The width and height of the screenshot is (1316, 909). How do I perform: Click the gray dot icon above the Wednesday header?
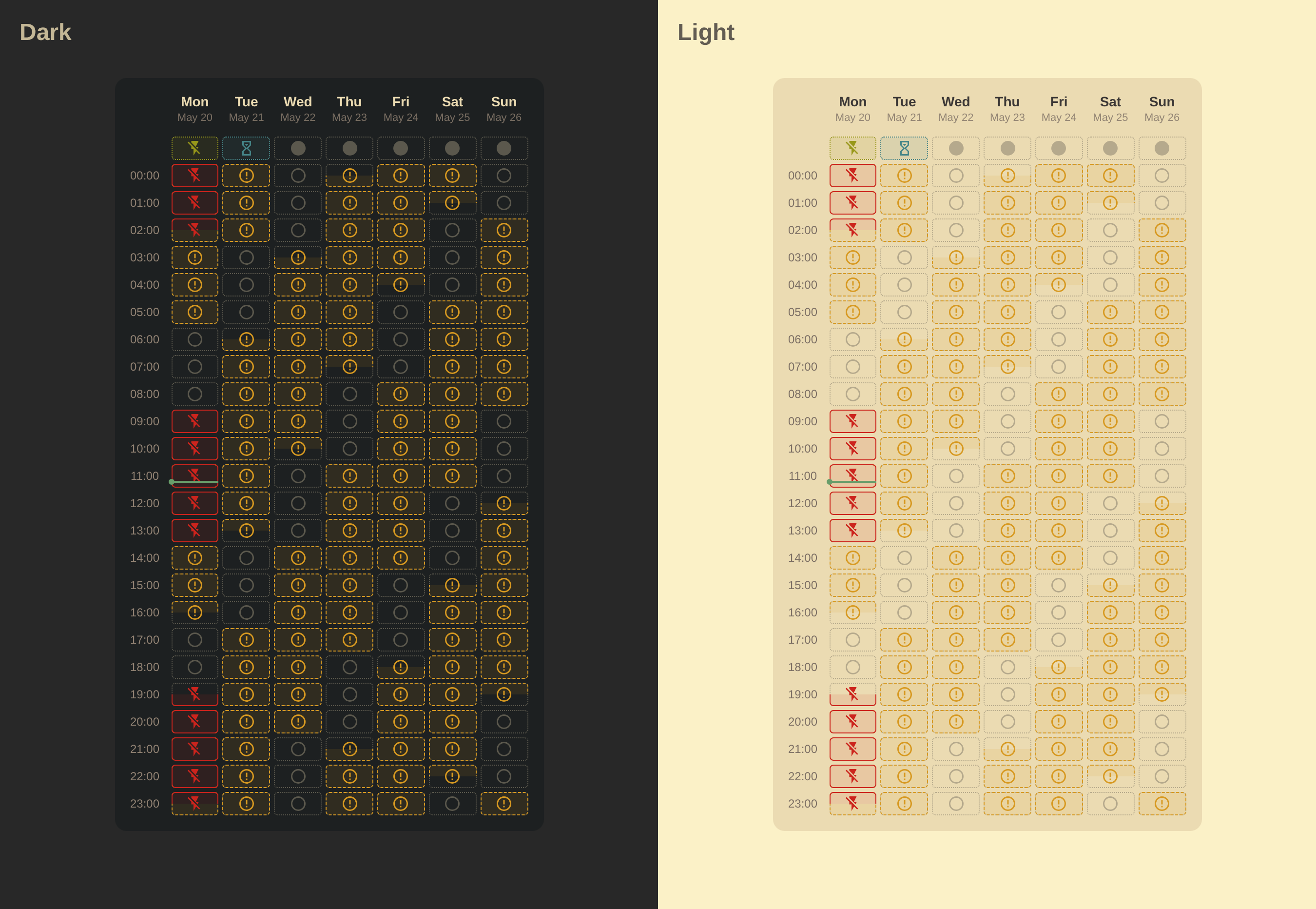coord(298,147)
